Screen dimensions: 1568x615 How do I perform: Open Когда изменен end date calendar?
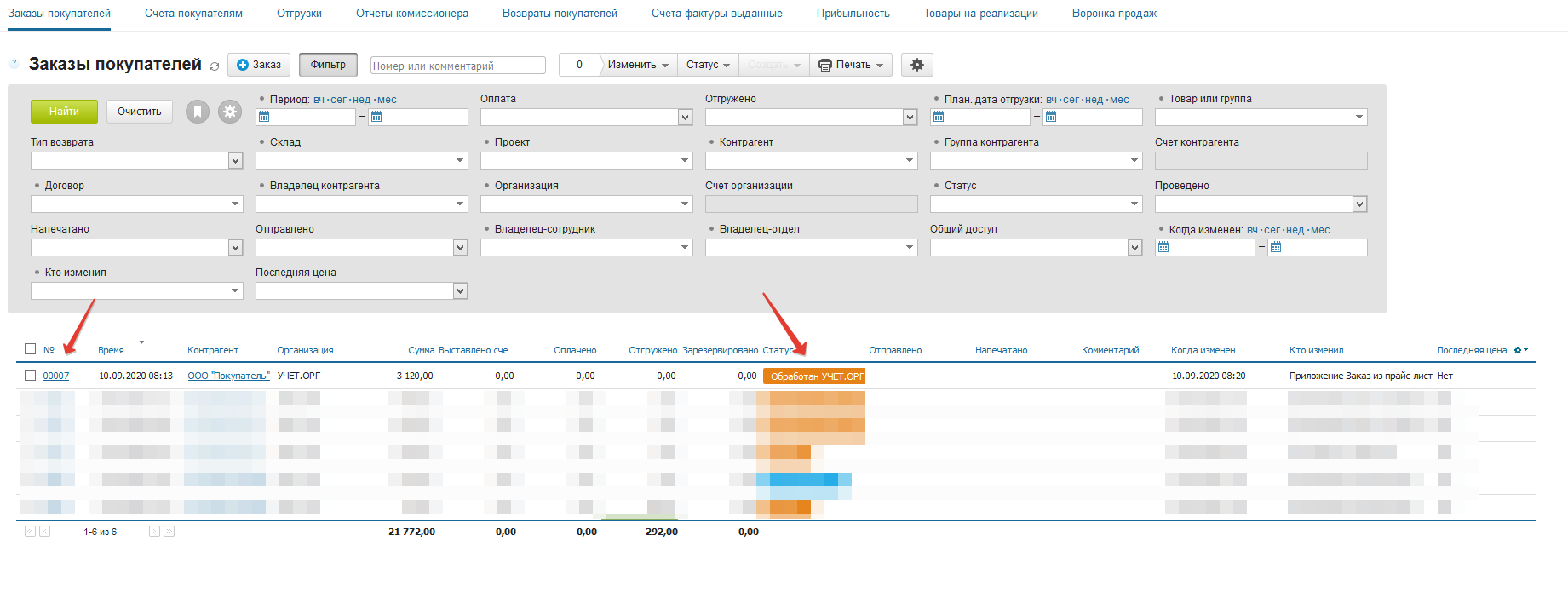coord(1276,247)
